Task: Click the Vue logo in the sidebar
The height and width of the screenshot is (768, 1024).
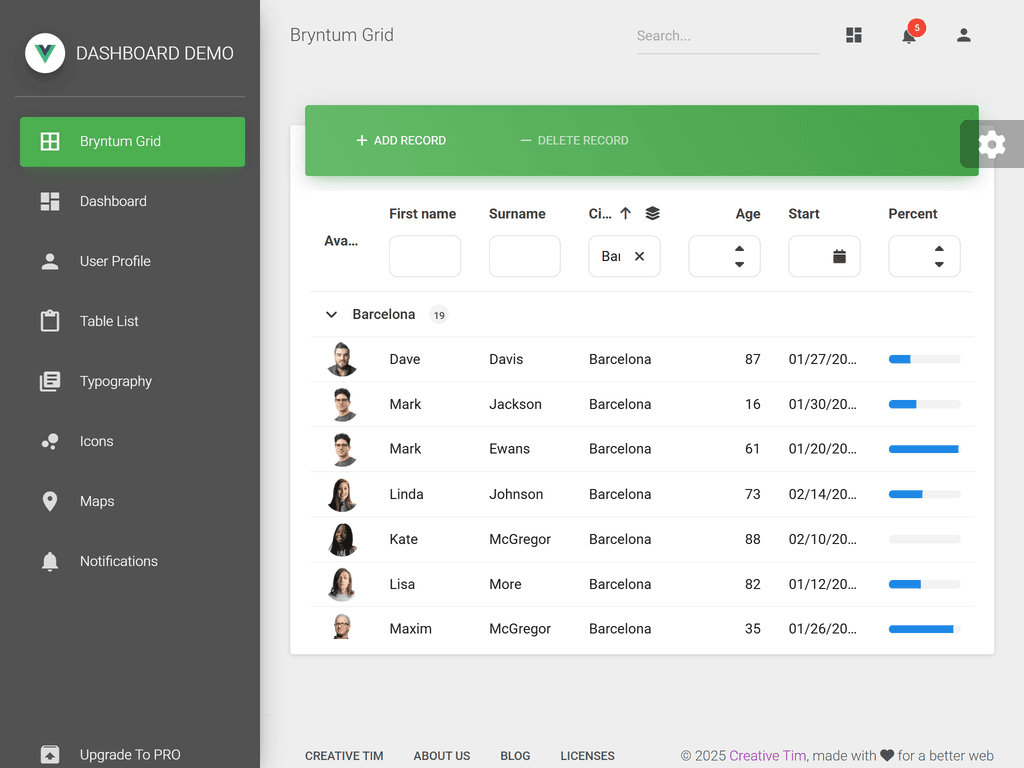Action: tap(45, 53)
